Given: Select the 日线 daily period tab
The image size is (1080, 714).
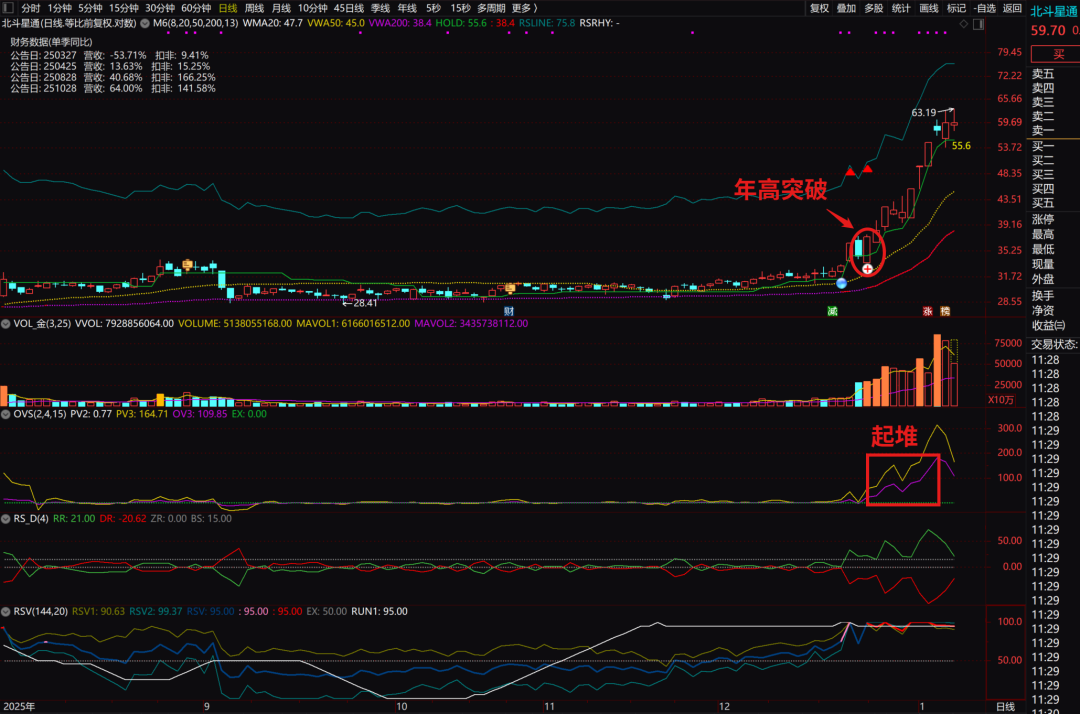Looking at the screenshot, I should [228, 8].
